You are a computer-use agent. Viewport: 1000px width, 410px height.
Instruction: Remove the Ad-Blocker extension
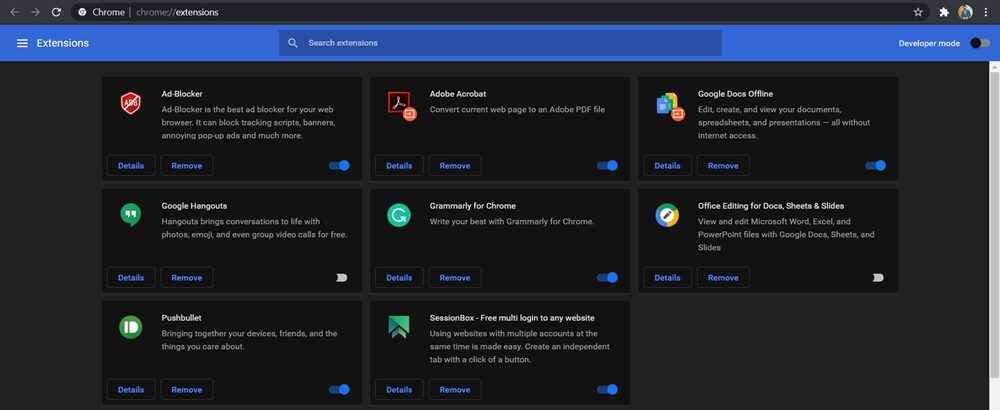(187, 166)
